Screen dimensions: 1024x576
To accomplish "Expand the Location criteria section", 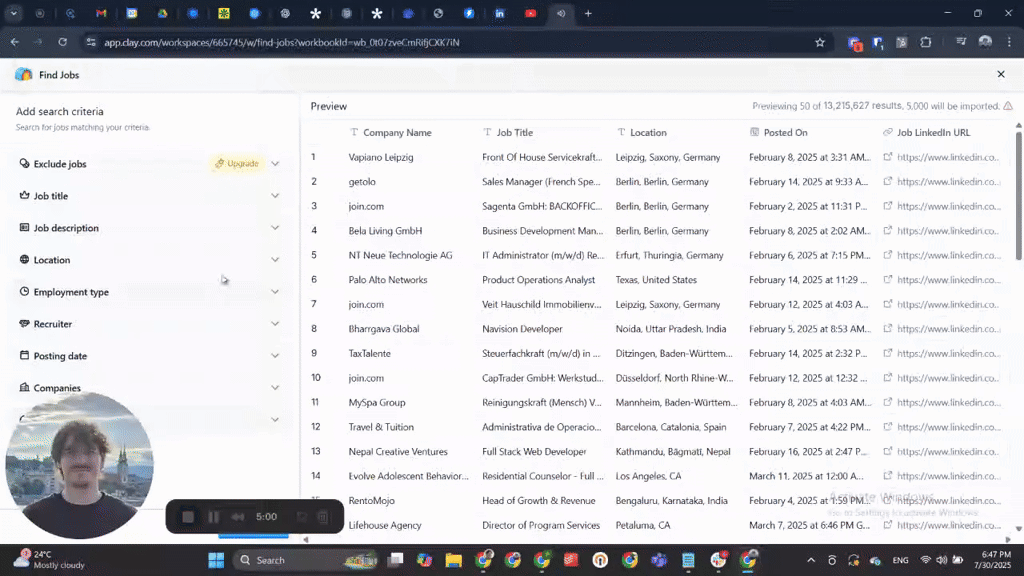I will point(275,260).
